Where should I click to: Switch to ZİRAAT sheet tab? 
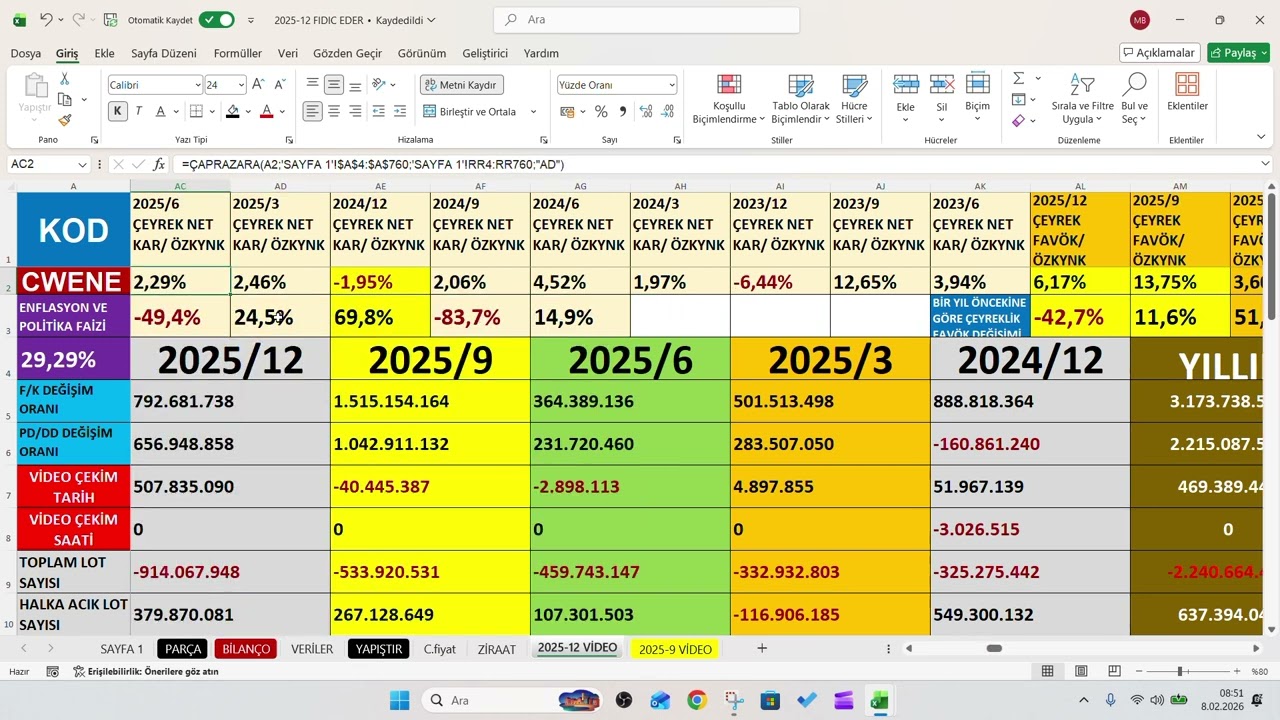tap(497, 649)
